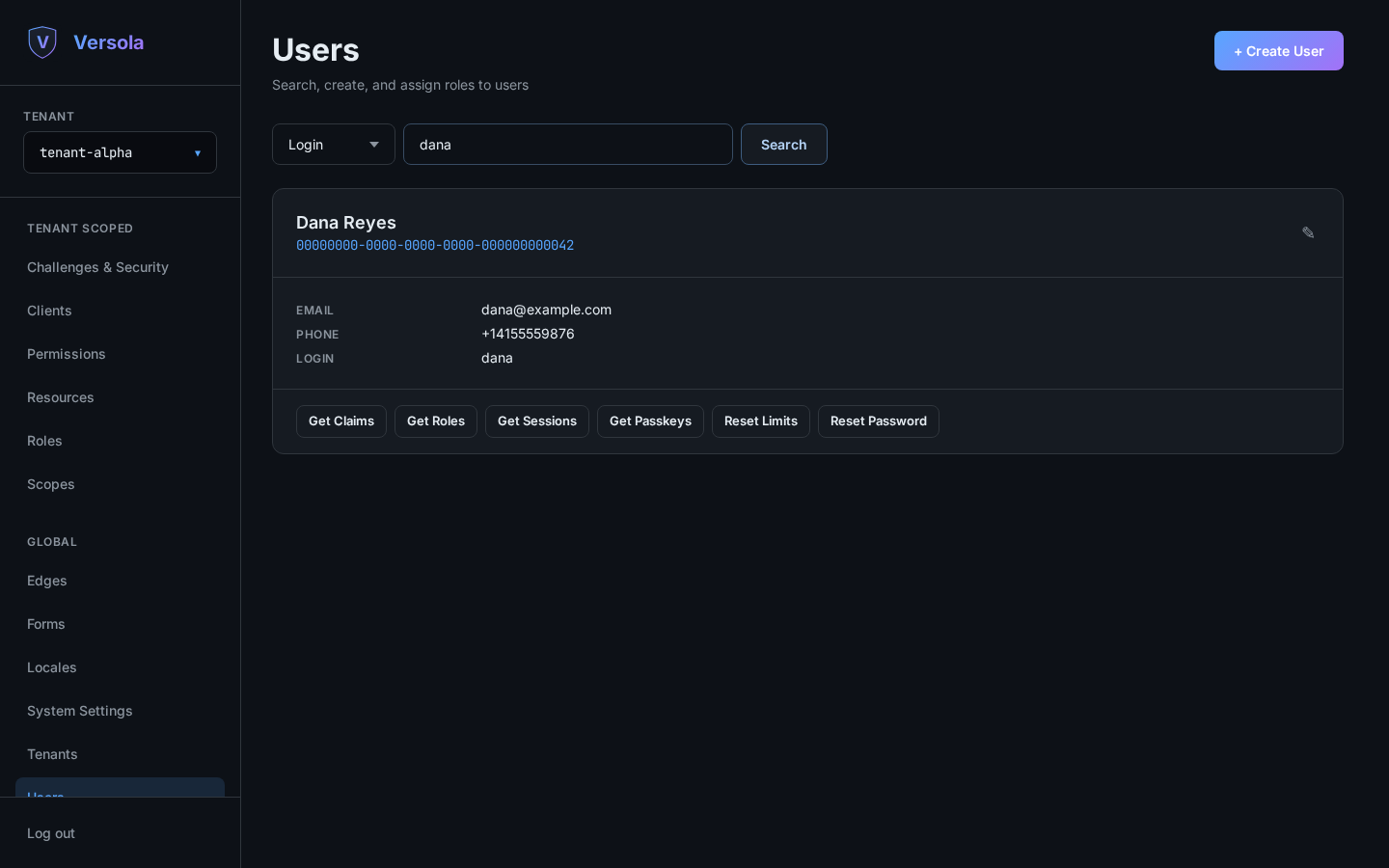Image resolution: width=1389 pixels, height=868 pixels.
Task: Select Roles in the sidebar
Action: click(120, 441)
